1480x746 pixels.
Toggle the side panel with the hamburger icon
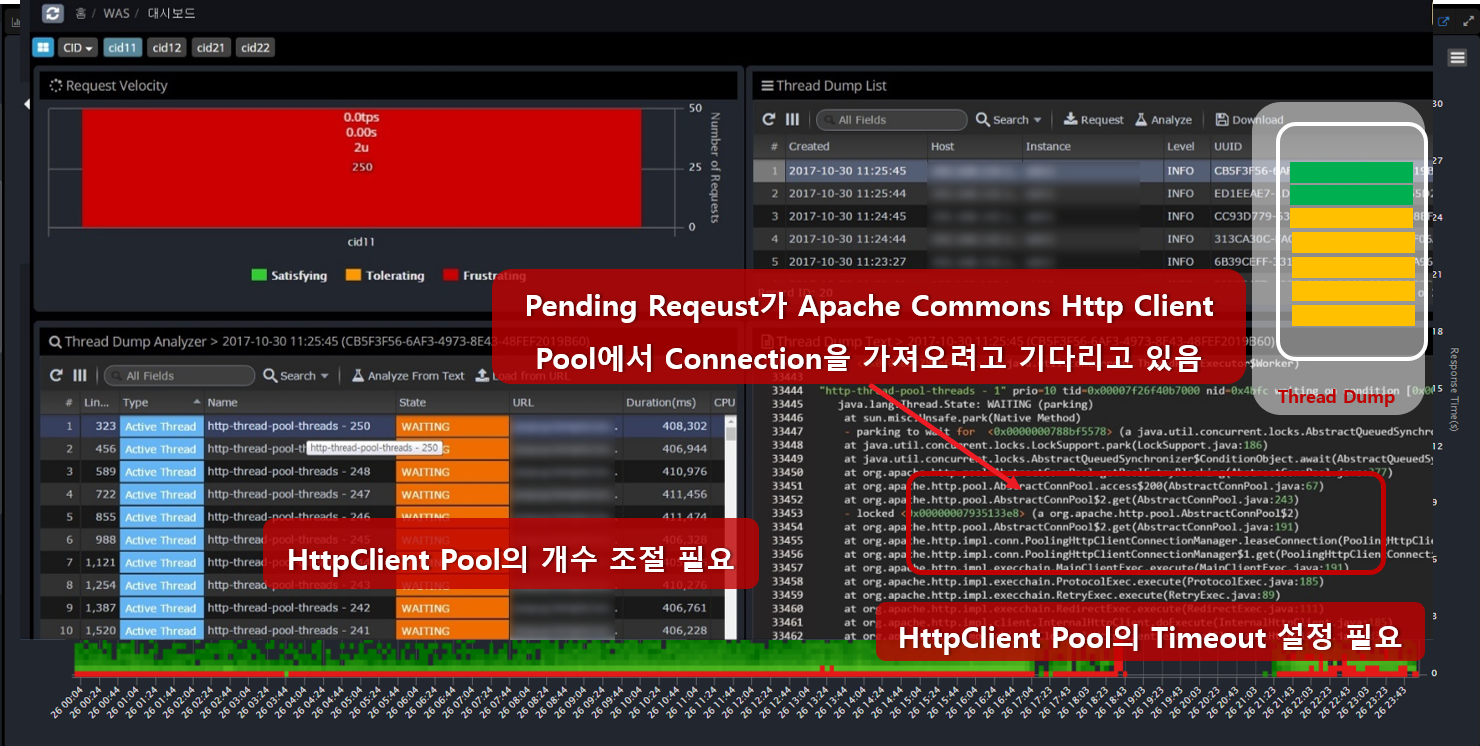1457,57
